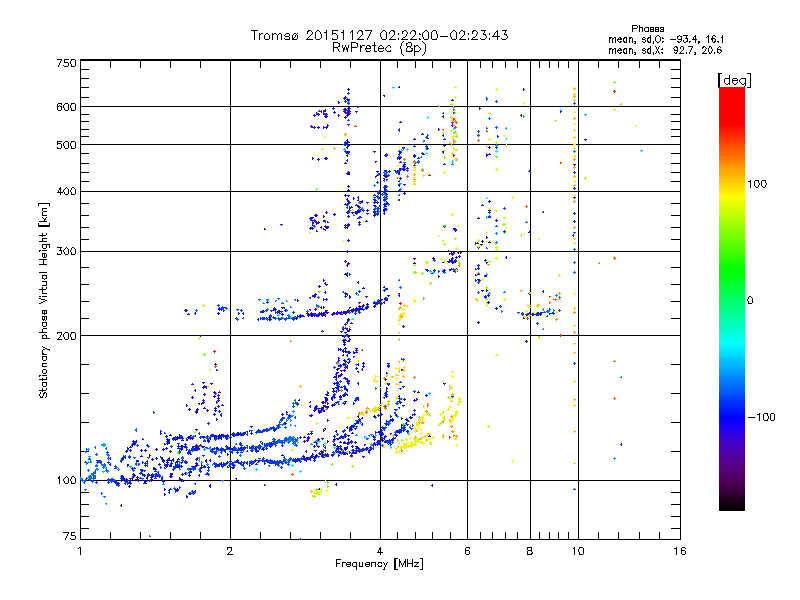Click the plot title 'Tromsø 20151127 02:22:00-02:23:43'
The height and width of the screenshot is (600, 800).
[x=379, y=35]
